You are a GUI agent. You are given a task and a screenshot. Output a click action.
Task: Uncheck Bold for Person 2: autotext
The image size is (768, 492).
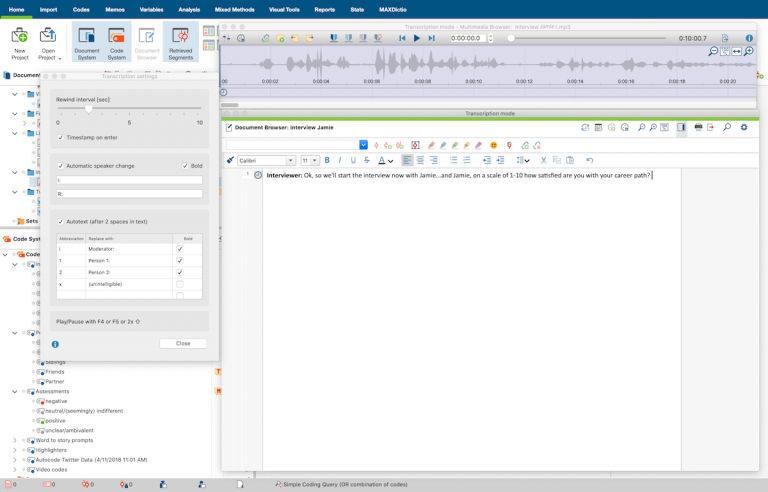pyautogui.click(x=180, y=272)
